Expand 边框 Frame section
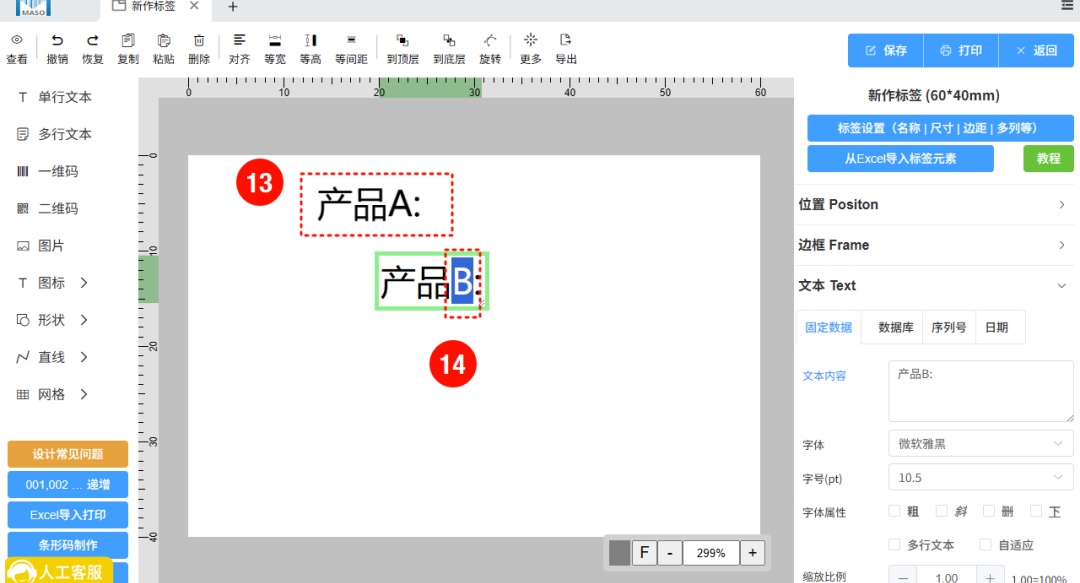 (x=933, y=245)
